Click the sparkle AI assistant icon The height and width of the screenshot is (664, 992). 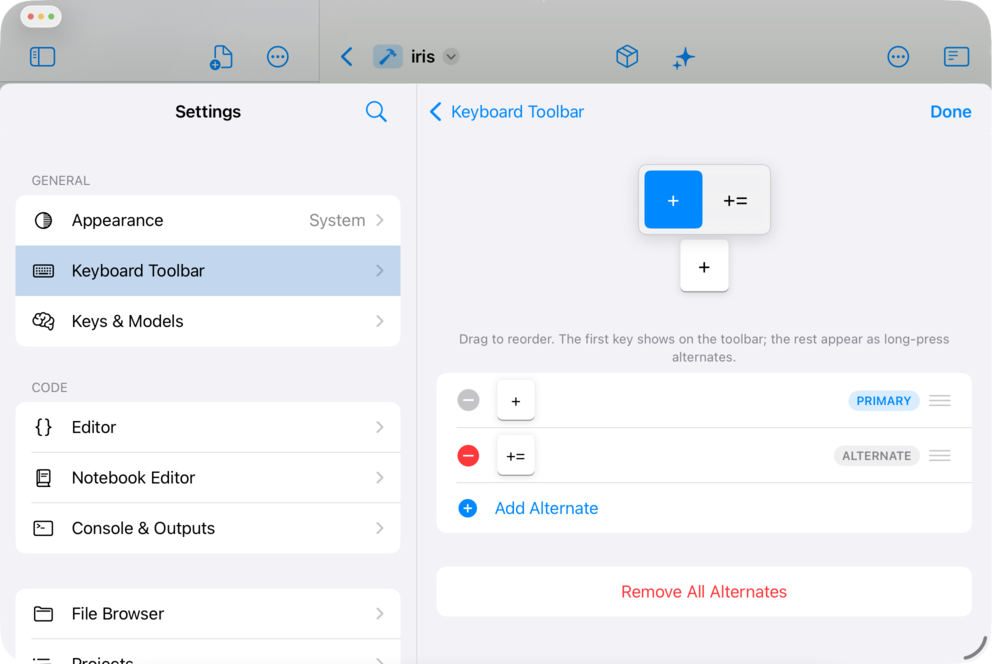tap(683, 58)
